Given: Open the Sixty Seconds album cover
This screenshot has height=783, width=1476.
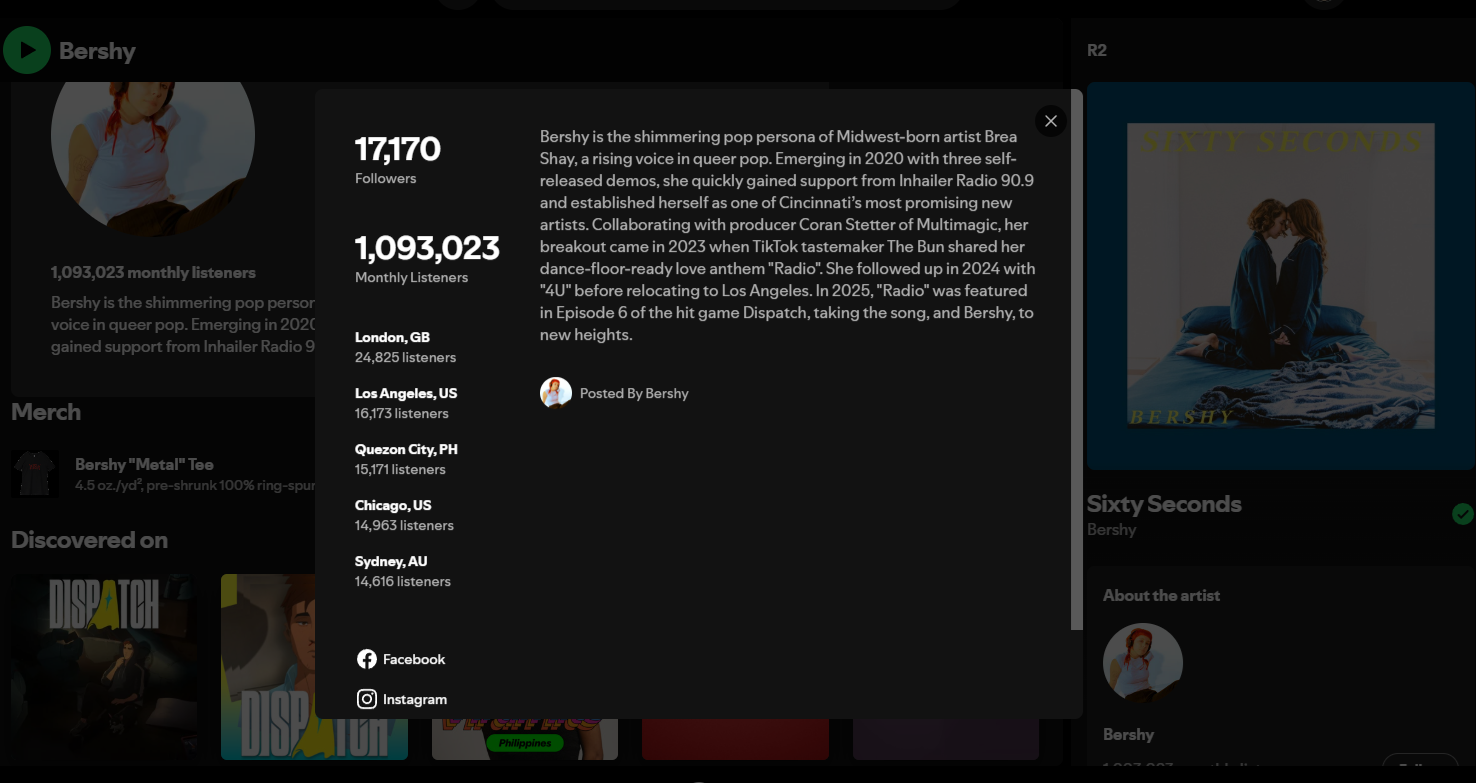Looking at the screenshot, I should click(x=1281, y=276).
